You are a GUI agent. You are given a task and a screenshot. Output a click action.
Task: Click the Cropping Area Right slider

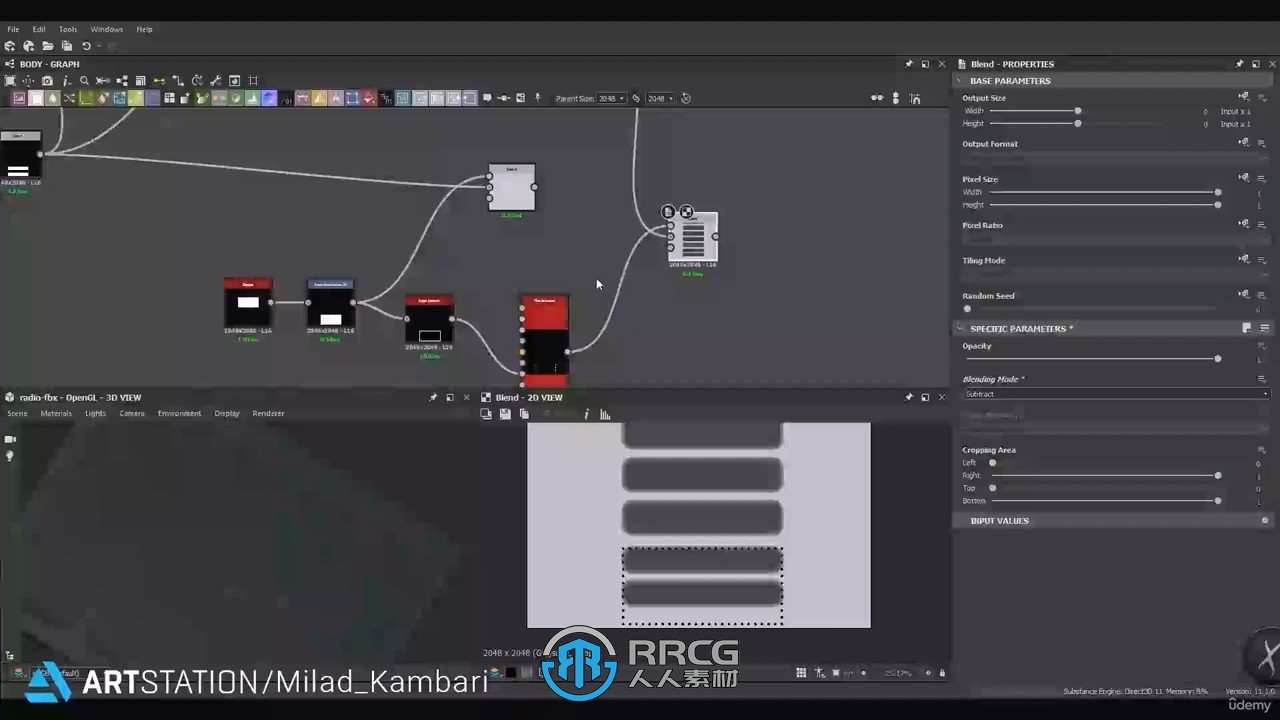pyautogui.click(x=1105, y=475)
